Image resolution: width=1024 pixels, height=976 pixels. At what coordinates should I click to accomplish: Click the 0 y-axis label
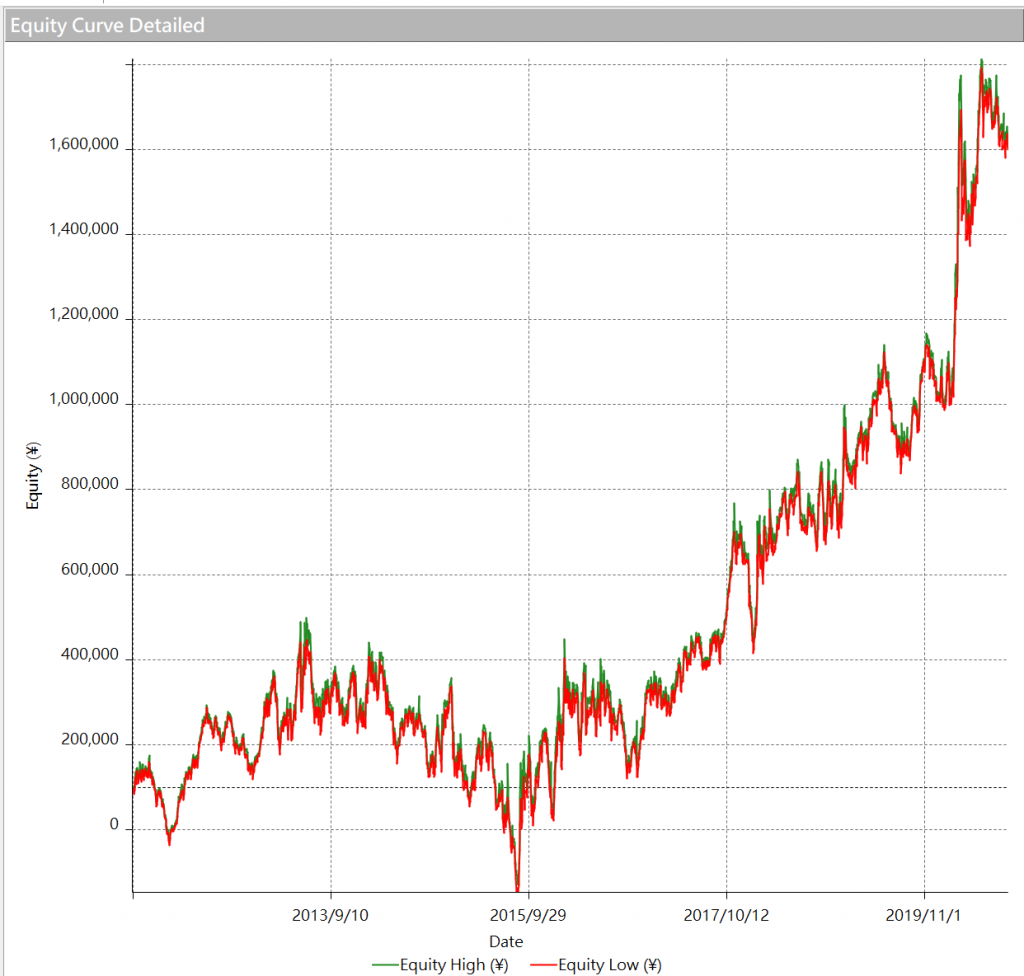pyautogui.click(x=114, y=826)
